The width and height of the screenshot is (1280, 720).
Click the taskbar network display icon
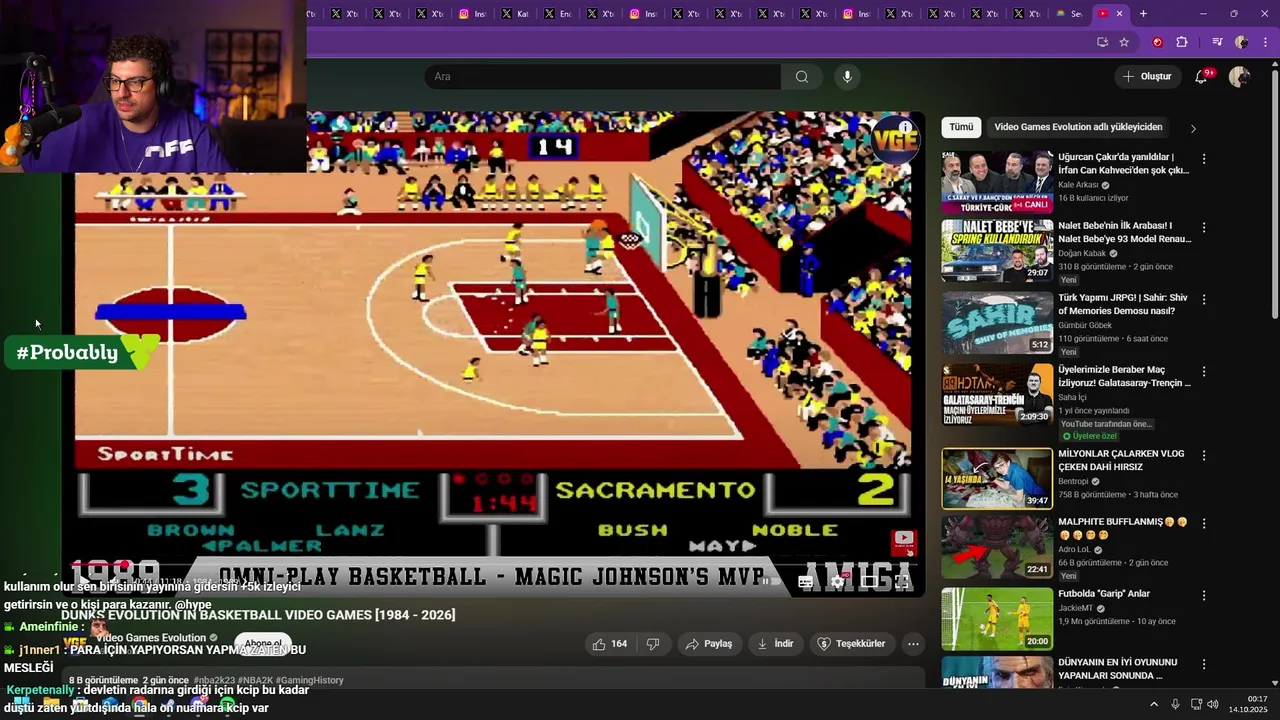1196,704
